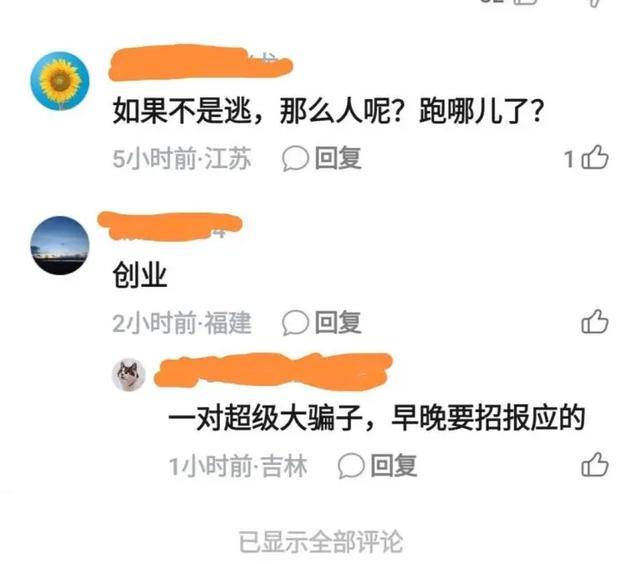Tap the like count 1 on first comment

coord(569,159)
